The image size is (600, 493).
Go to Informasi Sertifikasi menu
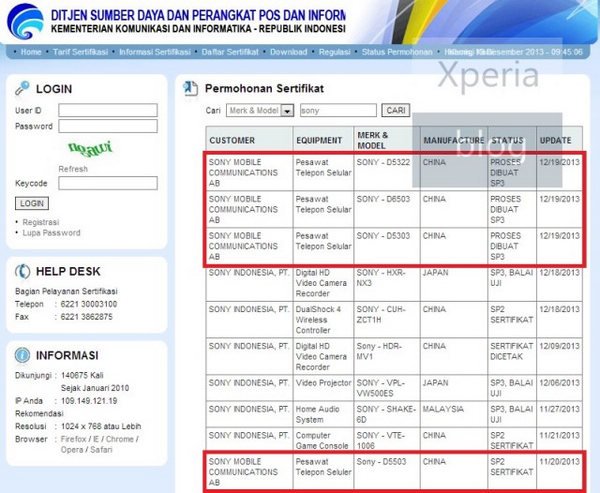point(155,52)
